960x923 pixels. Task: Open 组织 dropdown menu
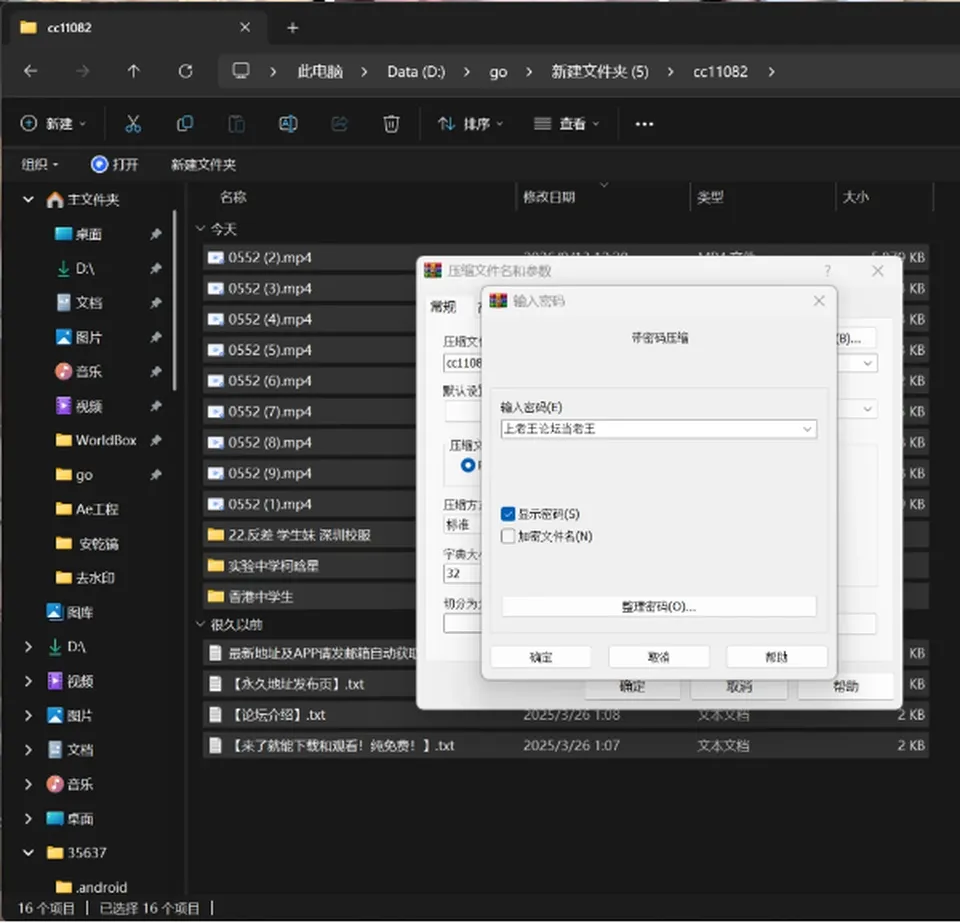pyautogui.click(x=40, y=164)
